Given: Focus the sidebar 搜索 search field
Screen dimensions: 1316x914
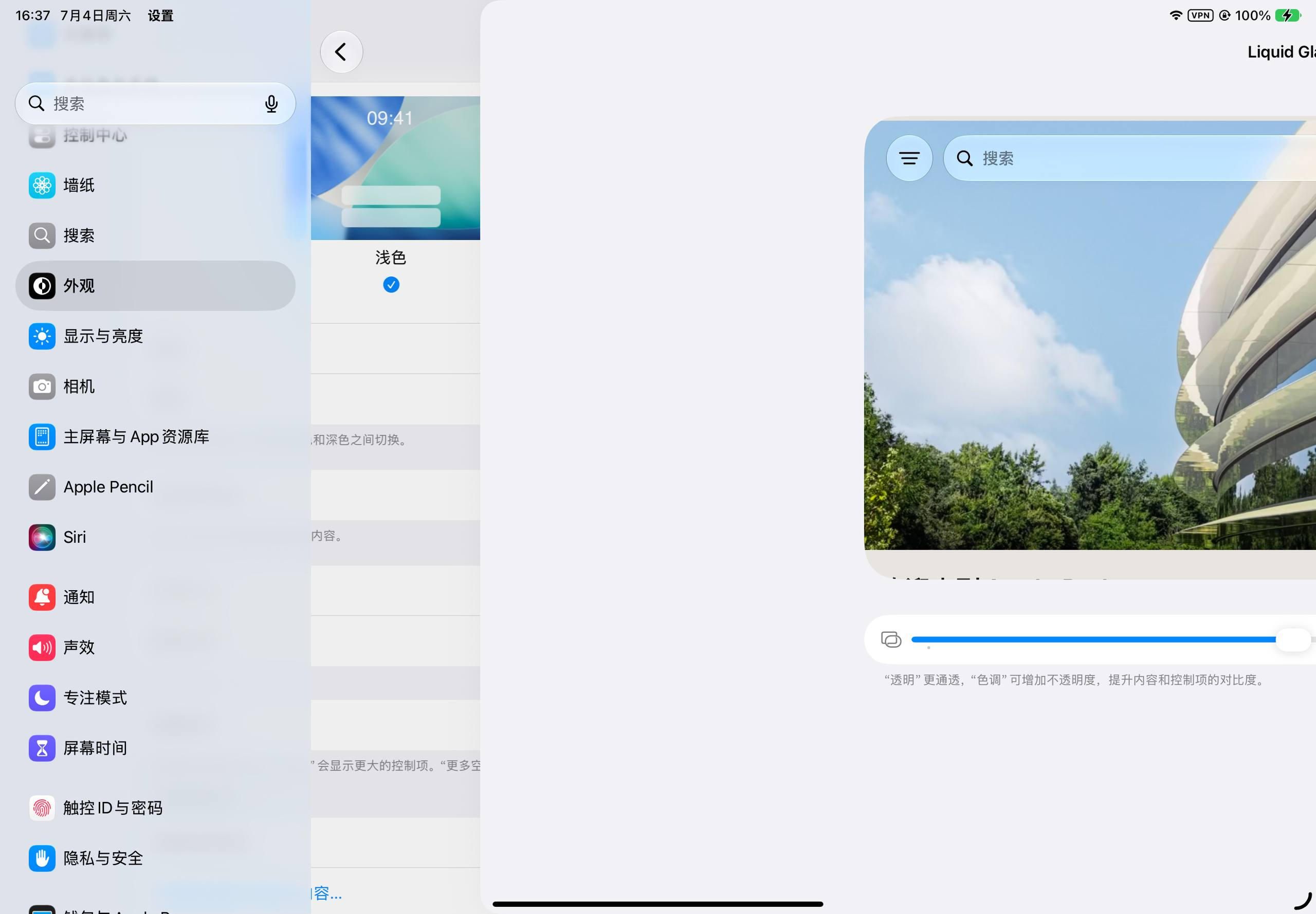Looking at the screenshot, I should tap(155, 104).
